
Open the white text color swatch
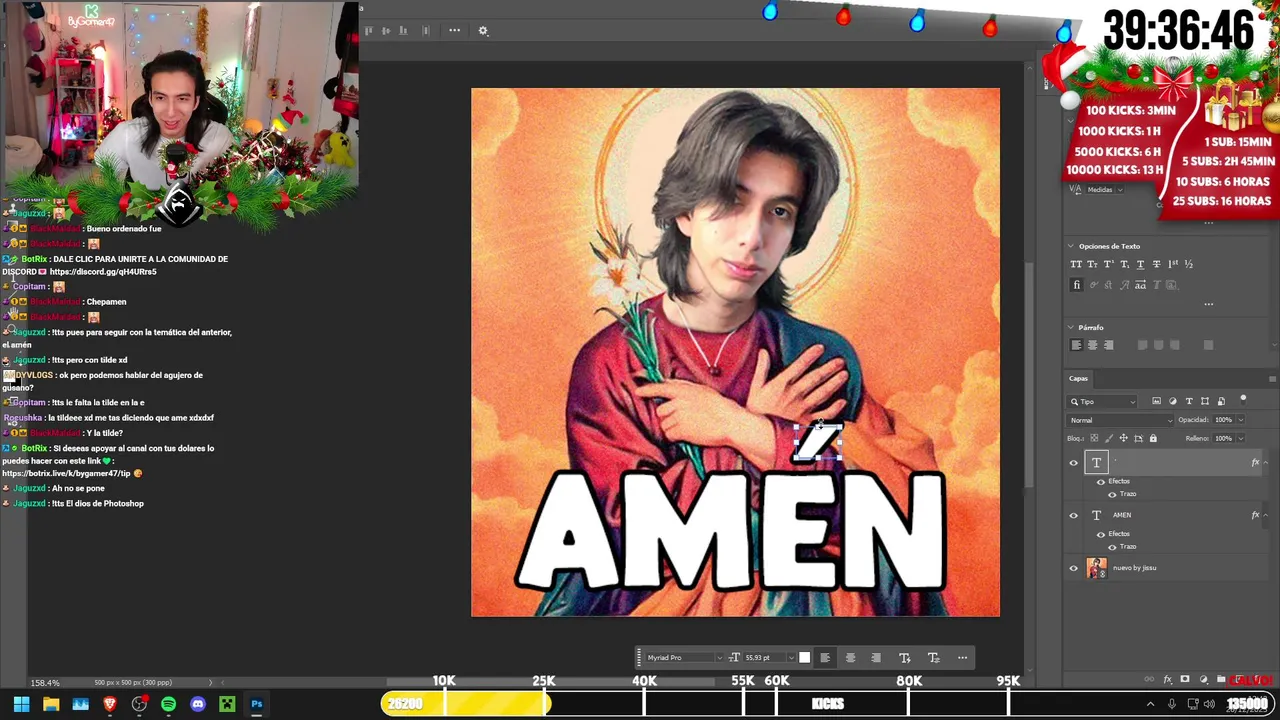tap(804, 657)
